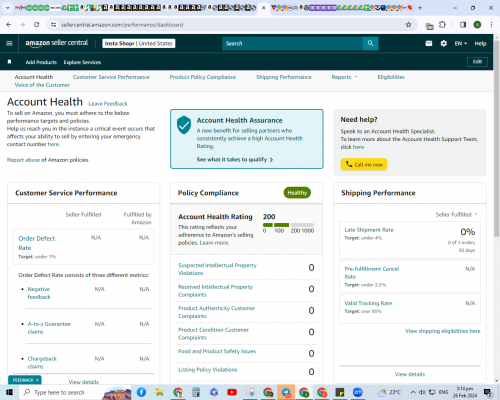Viewport: 500px width, 400px height.
Task: Expand the EN language dropdown
Action: coord(461,43)
